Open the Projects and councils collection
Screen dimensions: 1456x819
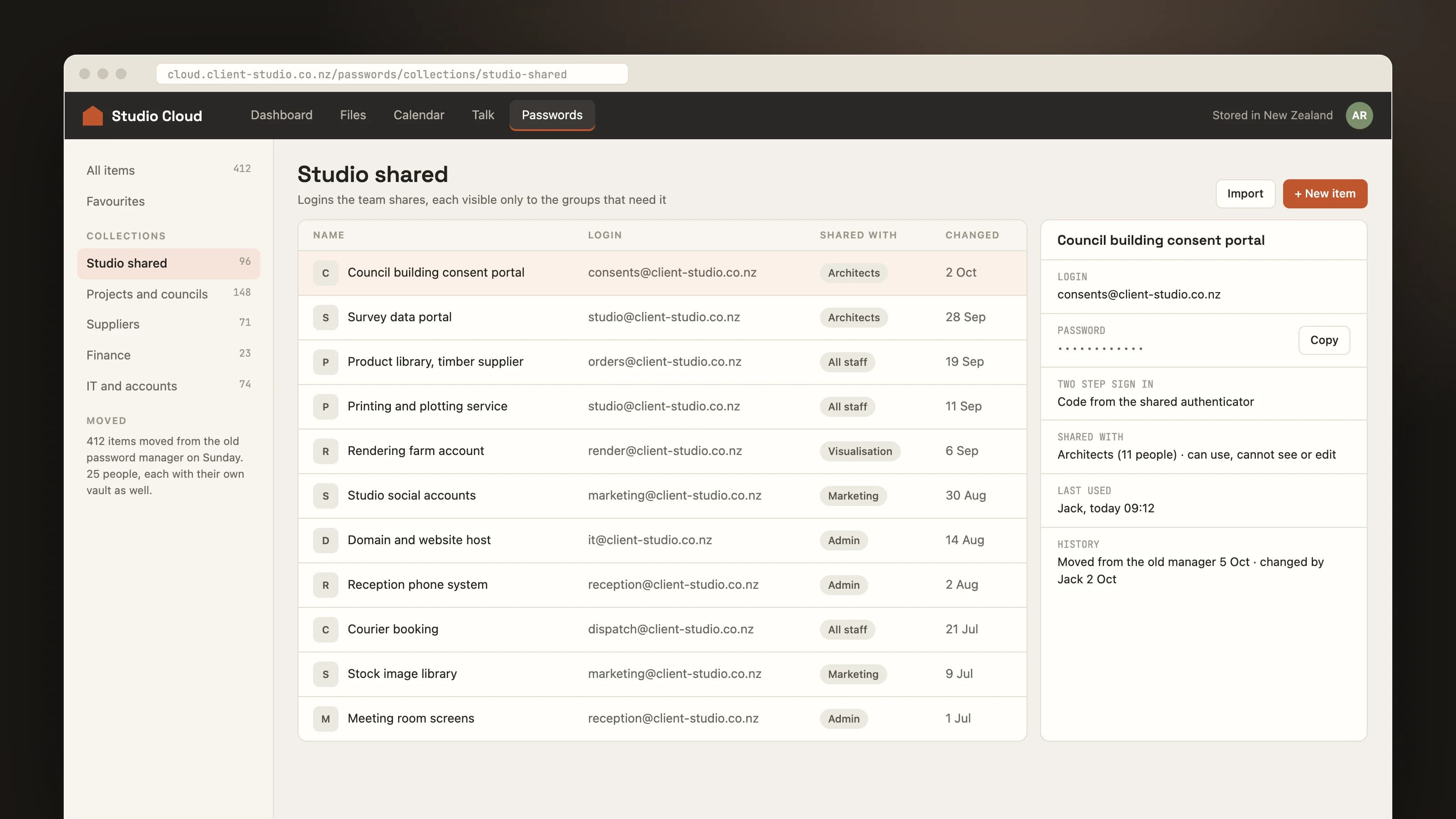(x=168, y=294)
